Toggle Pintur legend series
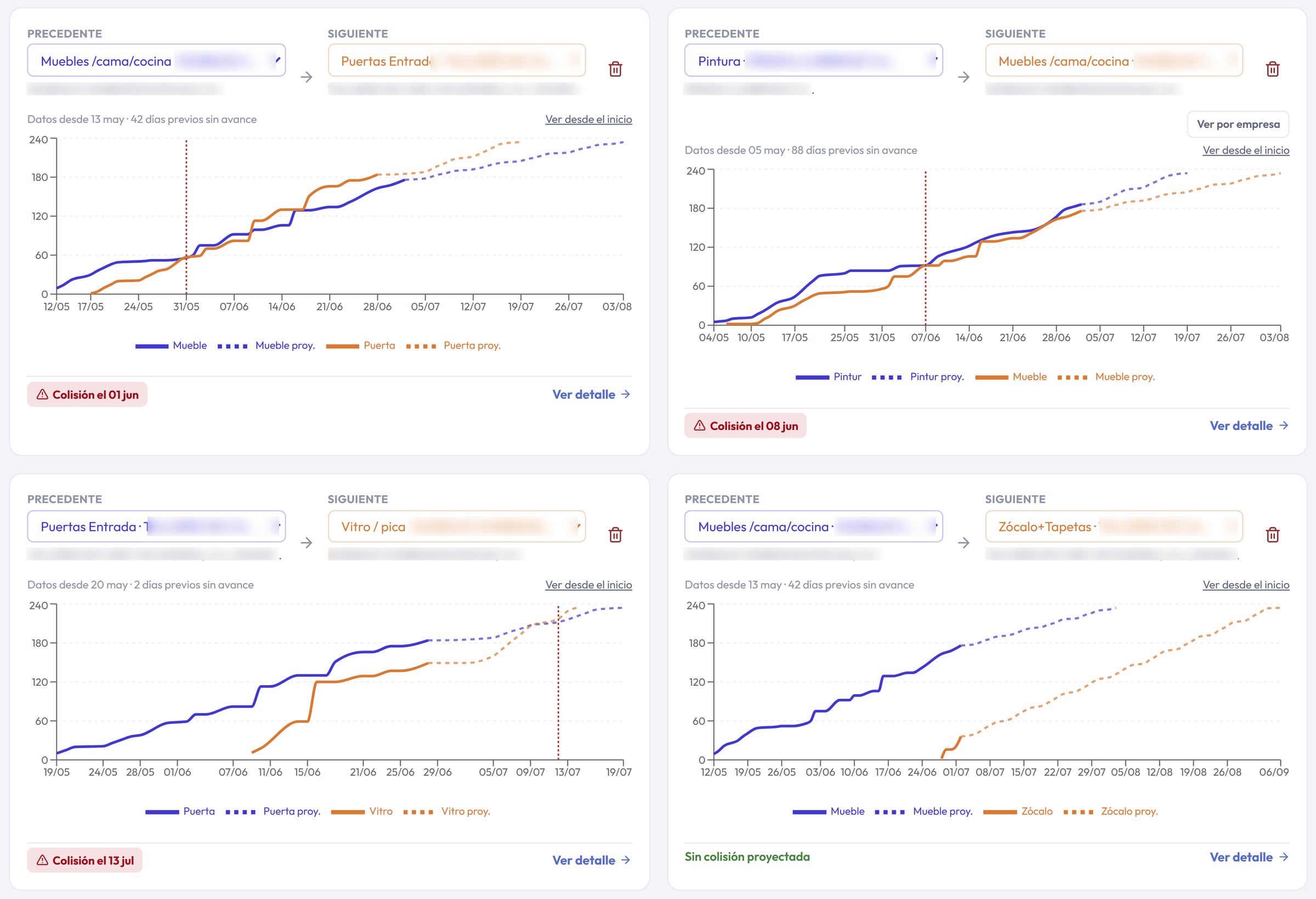 (829, 377)
